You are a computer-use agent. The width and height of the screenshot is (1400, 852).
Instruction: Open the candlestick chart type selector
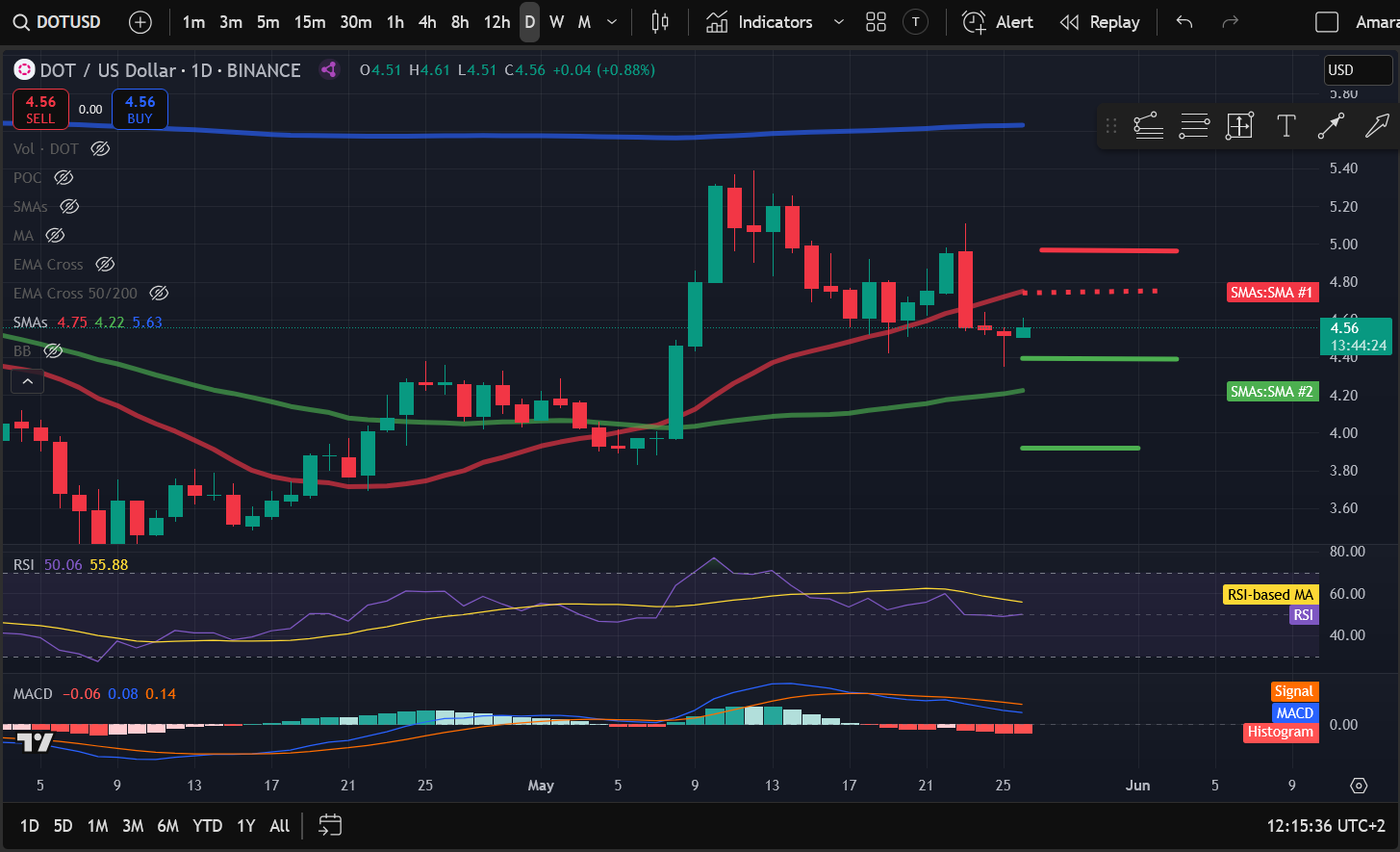[x=659, y=22]
